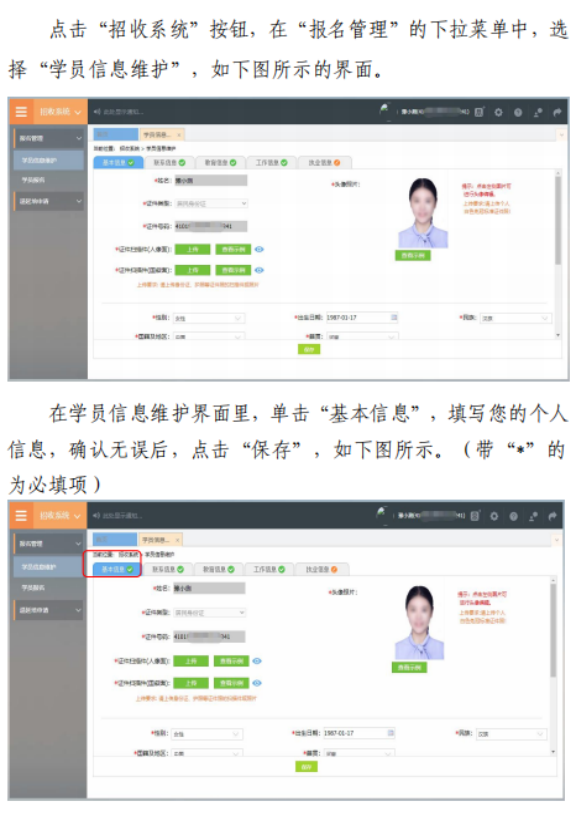
Task: Collapse the 报名管理 sidebar group in upper screenshot
Action: tap(49, 138)
